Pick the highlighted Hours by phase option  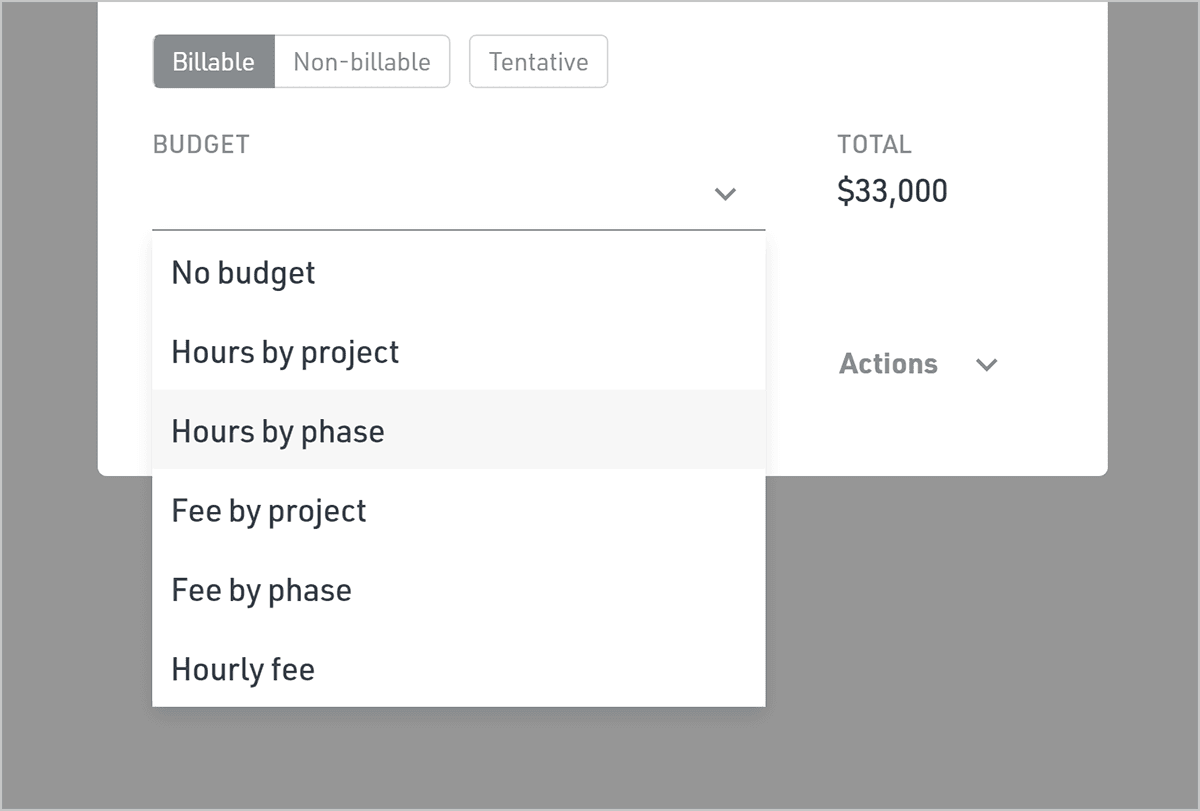[278, 431]
